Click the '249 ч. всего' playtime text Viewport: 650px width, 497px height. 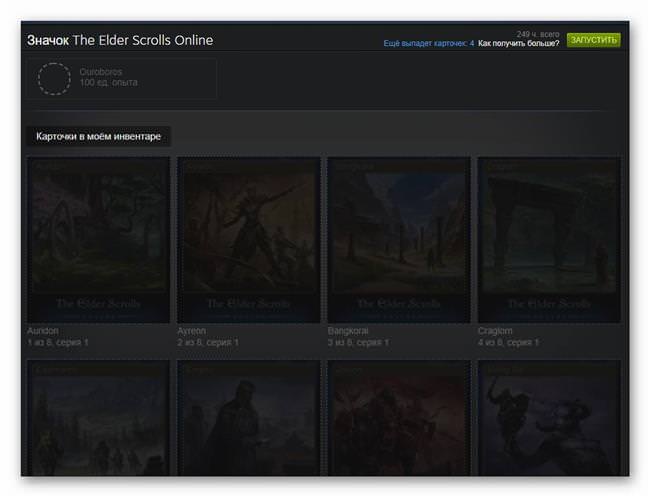click(538, 34)
